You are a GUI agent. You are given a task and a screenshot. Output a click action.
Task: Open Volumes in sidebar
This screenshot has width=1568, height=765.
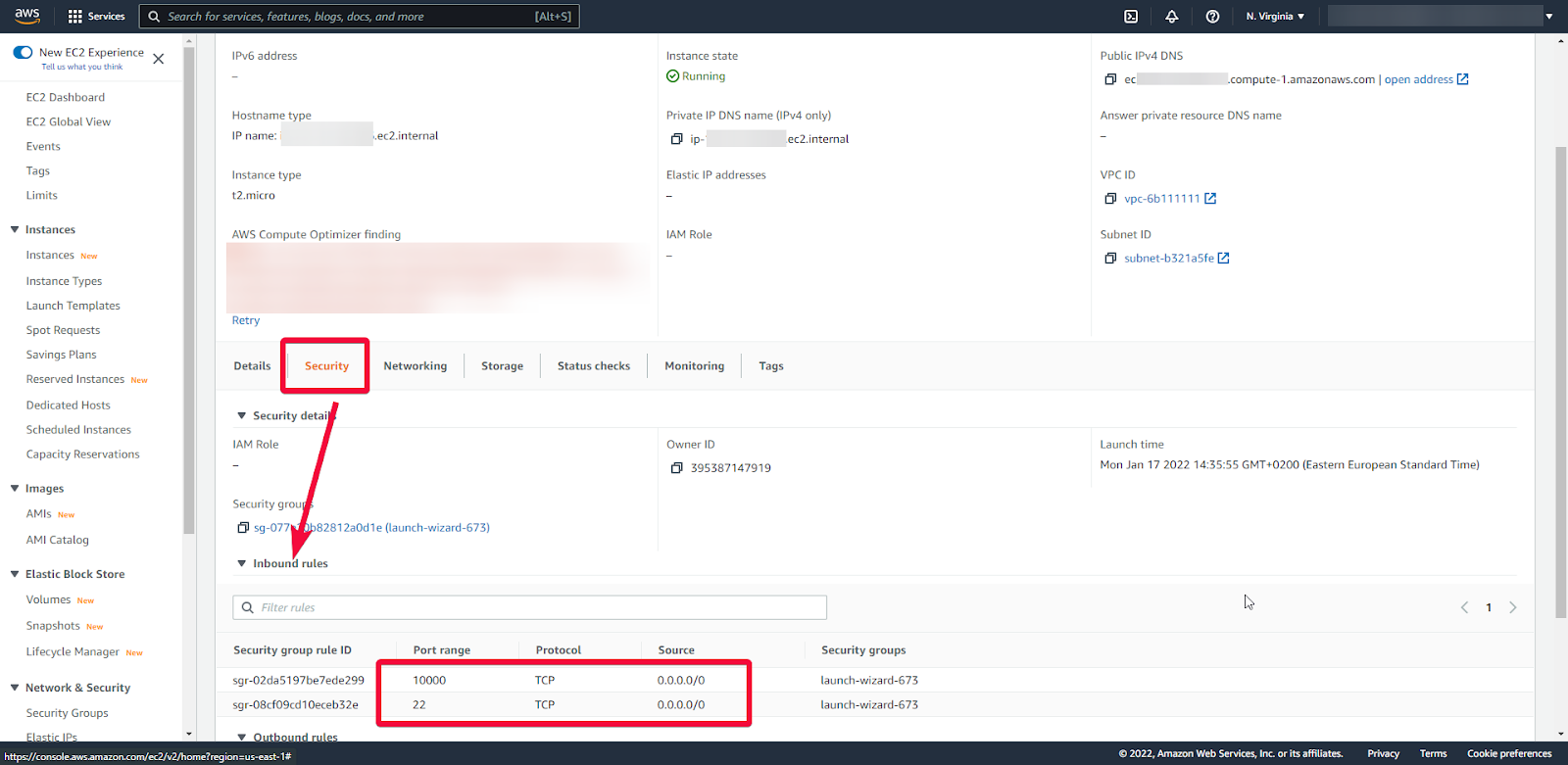[49, 599]
